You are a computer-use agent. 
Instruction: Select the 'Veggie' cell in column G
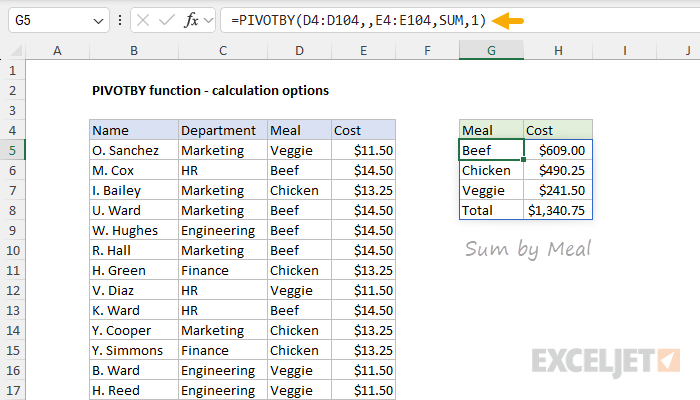point(491,191)
